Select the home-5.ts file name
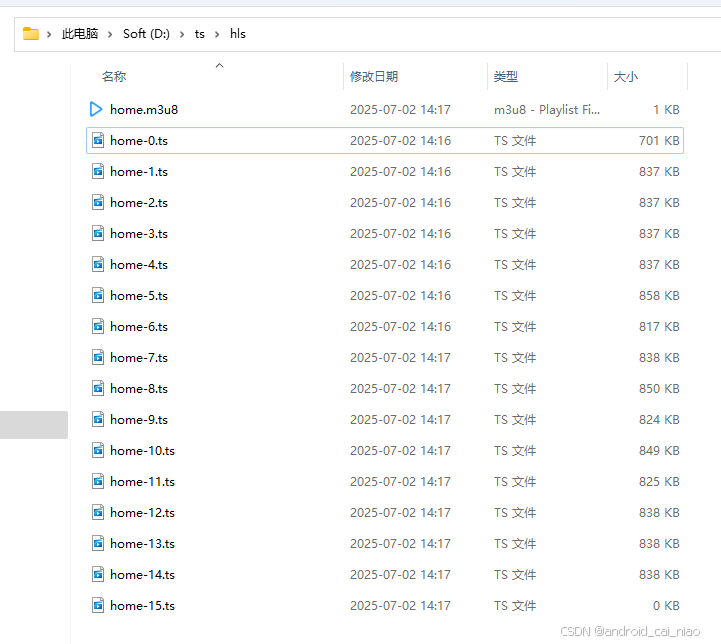Viewport: 721px width, 644px height. (139, 296)
